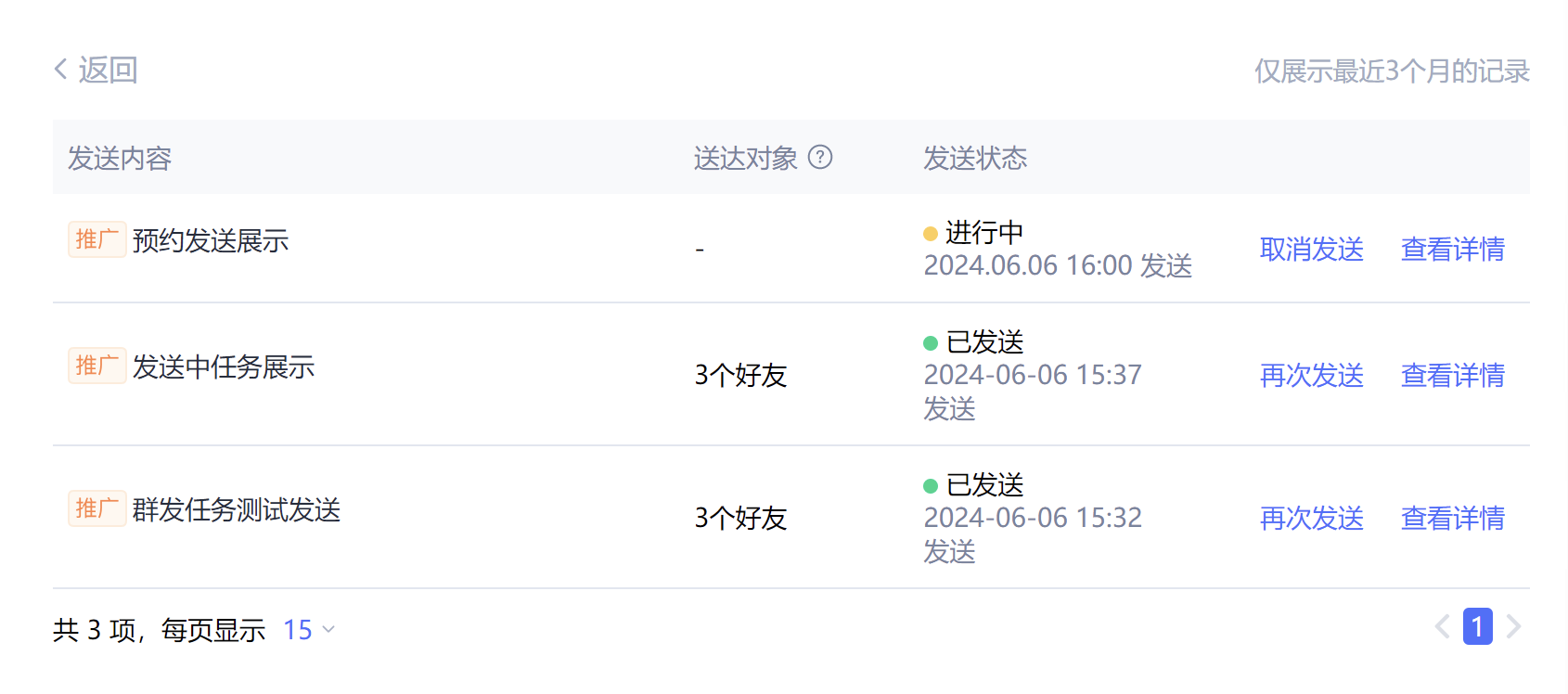Image resolution: width=1568 pixels, height=694 pixels.
Task: Click the 推广 tag on 预约发送展示
Action: click(97, 239)
